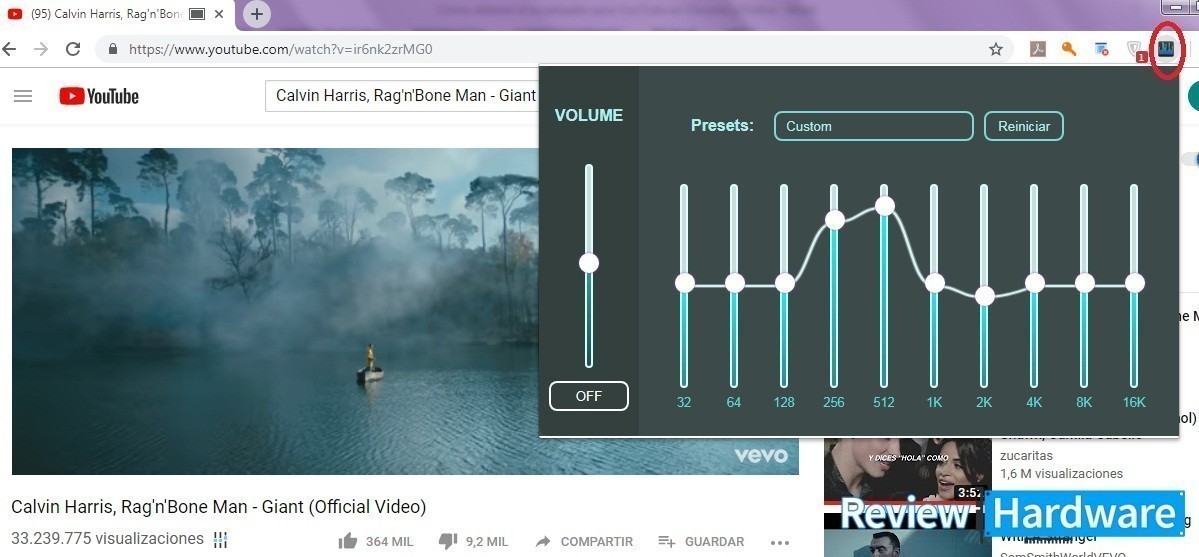The image size is (1199, 557).
Task: Click the browser forward arrow
Action: tap(41, 49)
